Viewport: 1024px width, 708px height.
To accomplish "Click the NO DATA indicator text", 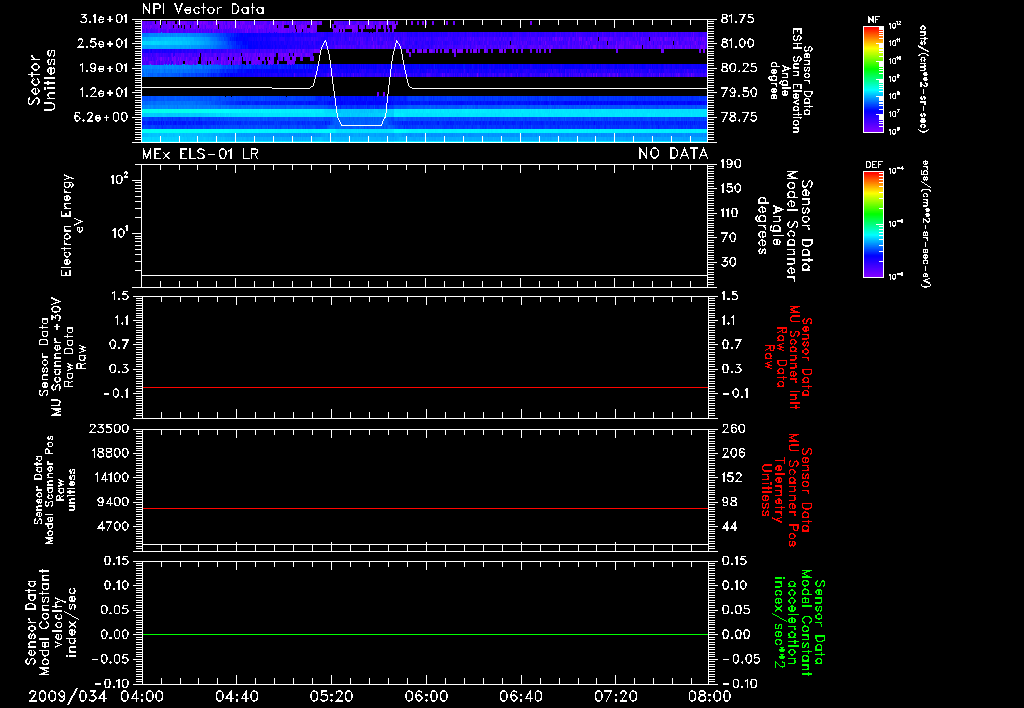I will (x=673, y=153).
